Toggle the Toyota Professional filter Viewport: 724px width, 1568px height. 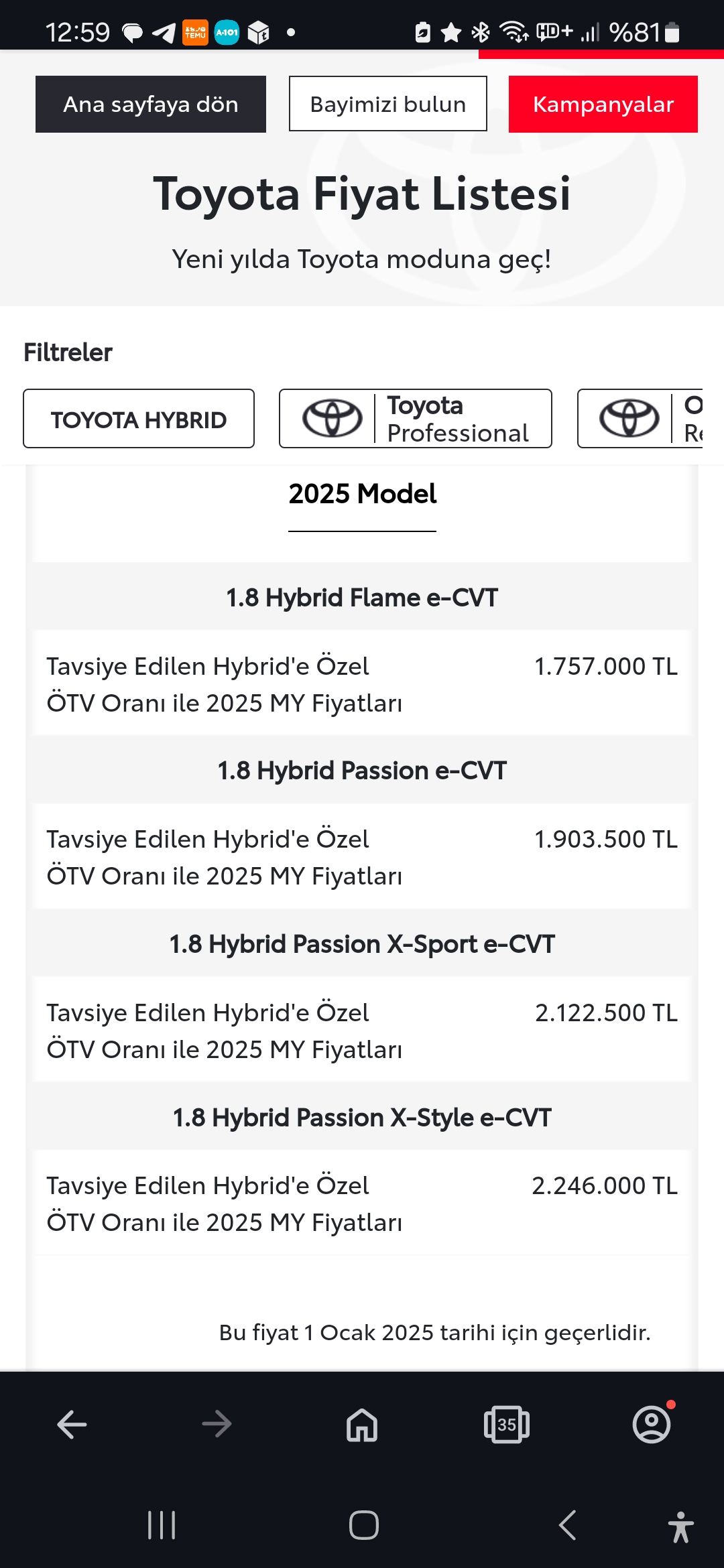click(x=416, y=419)
